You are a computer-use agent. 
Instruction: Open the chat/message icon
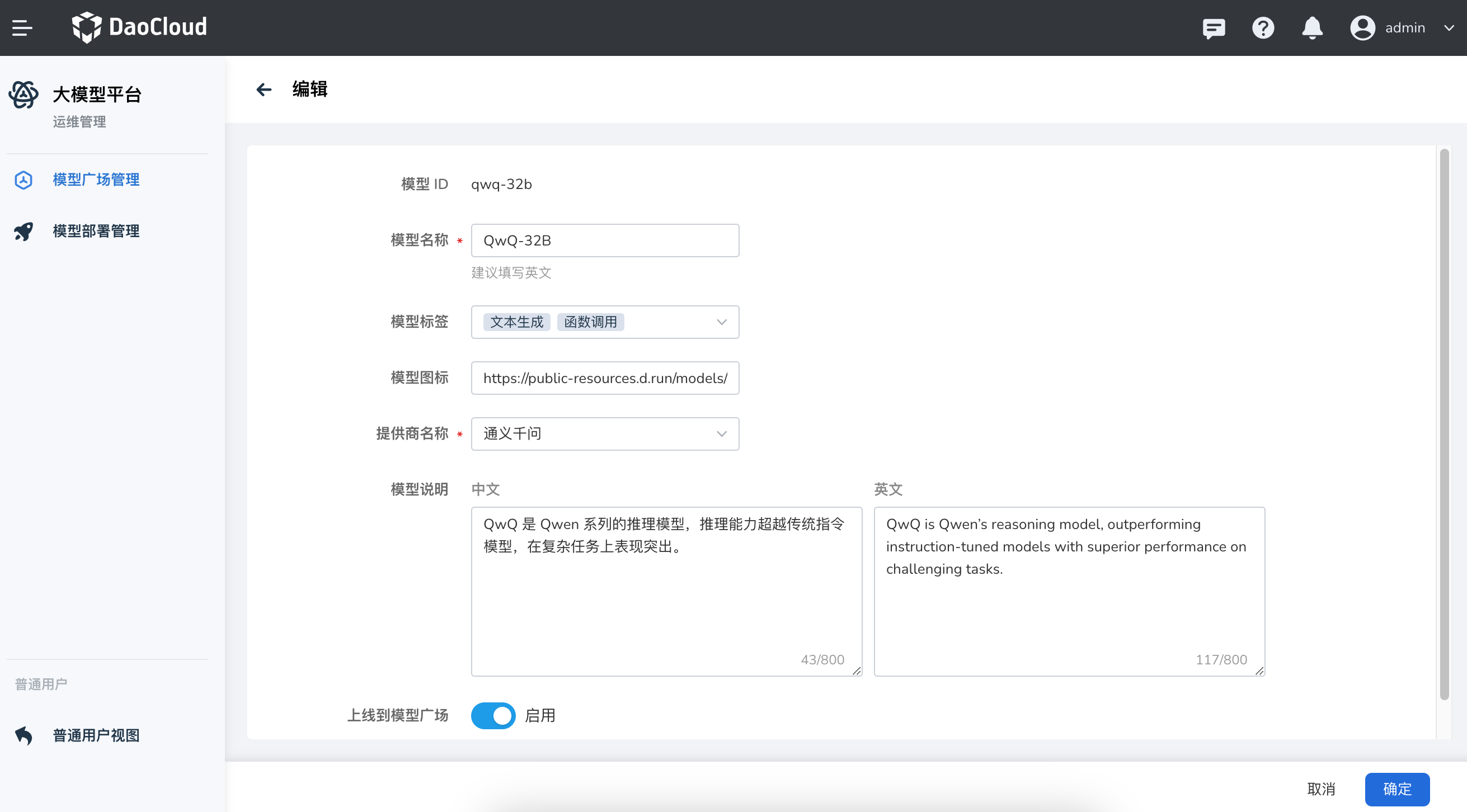pos(1214,27)
